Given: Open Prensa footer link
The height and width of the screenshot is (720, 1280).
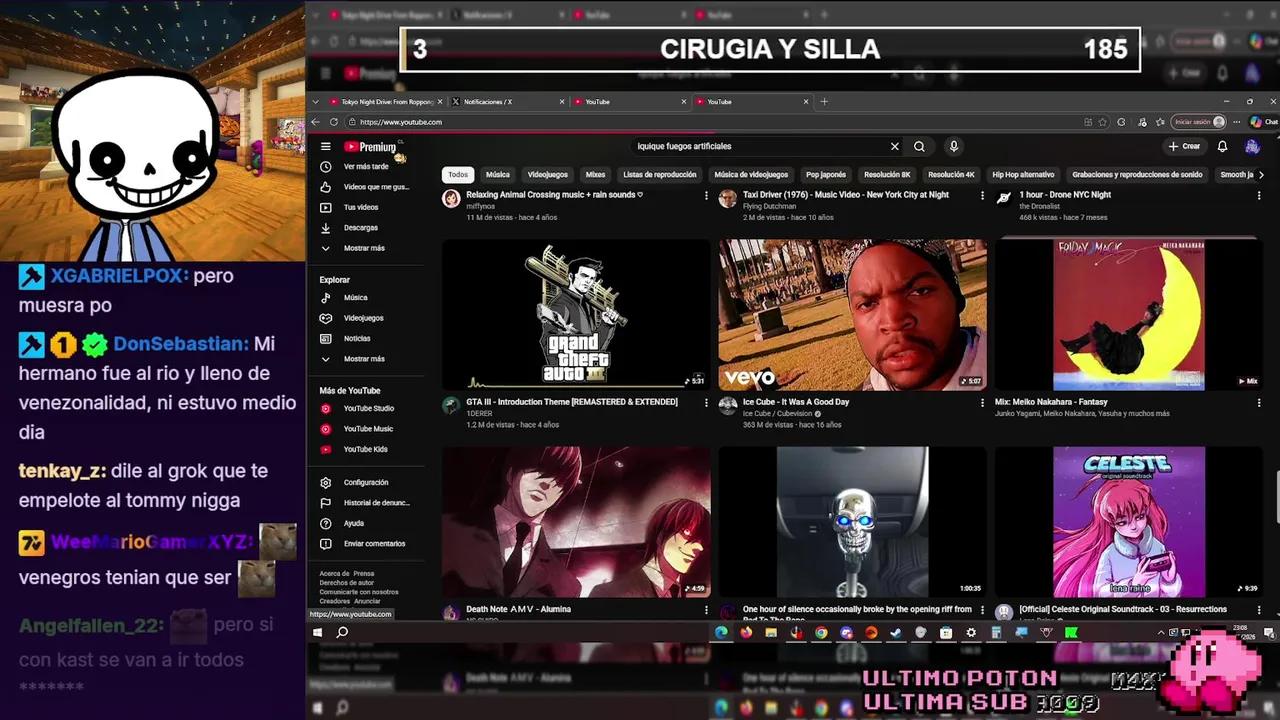Looking at the screenshot, I should point(364,574).
